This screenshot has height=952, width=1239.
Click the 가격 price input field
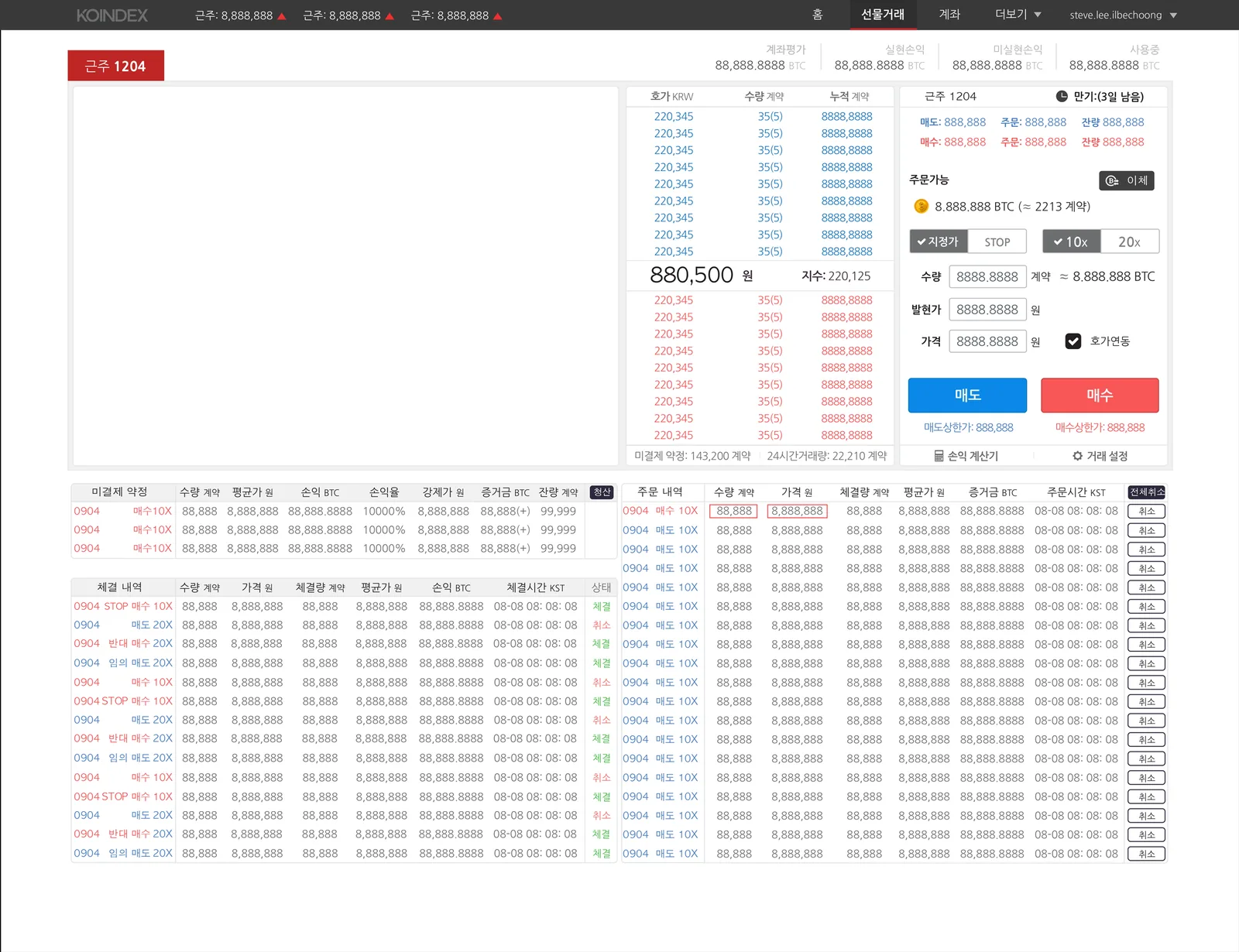click(987, 341)
